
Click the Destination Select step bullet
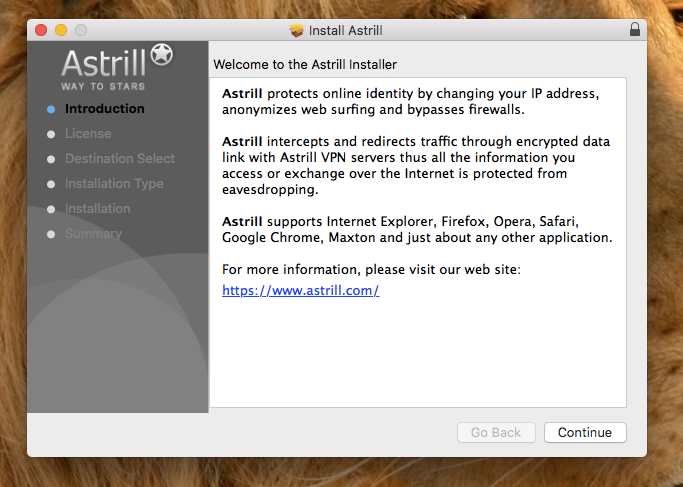point(51,159)
